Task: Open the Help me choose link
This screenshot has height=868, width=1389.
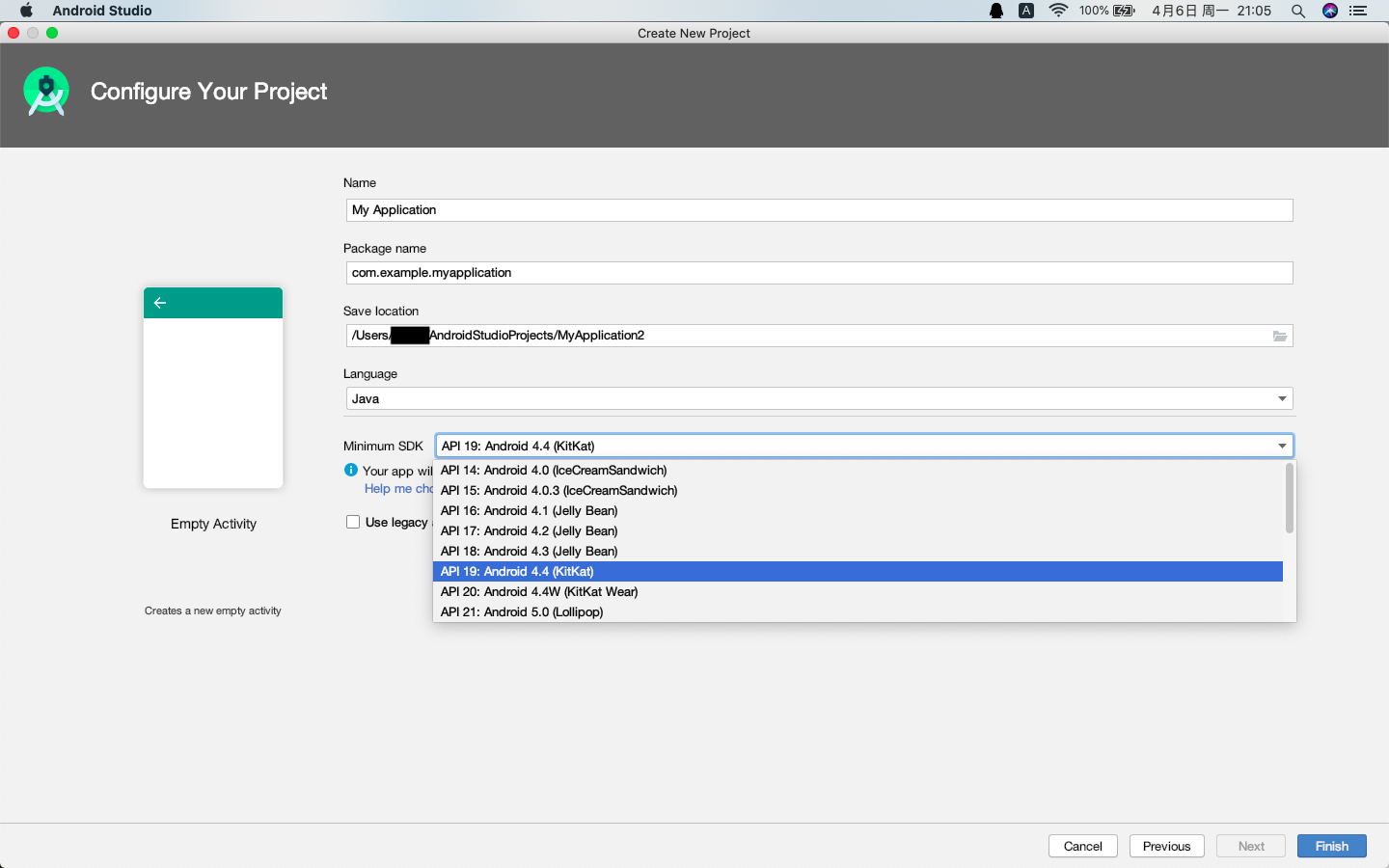Action: tap(398, 488)
